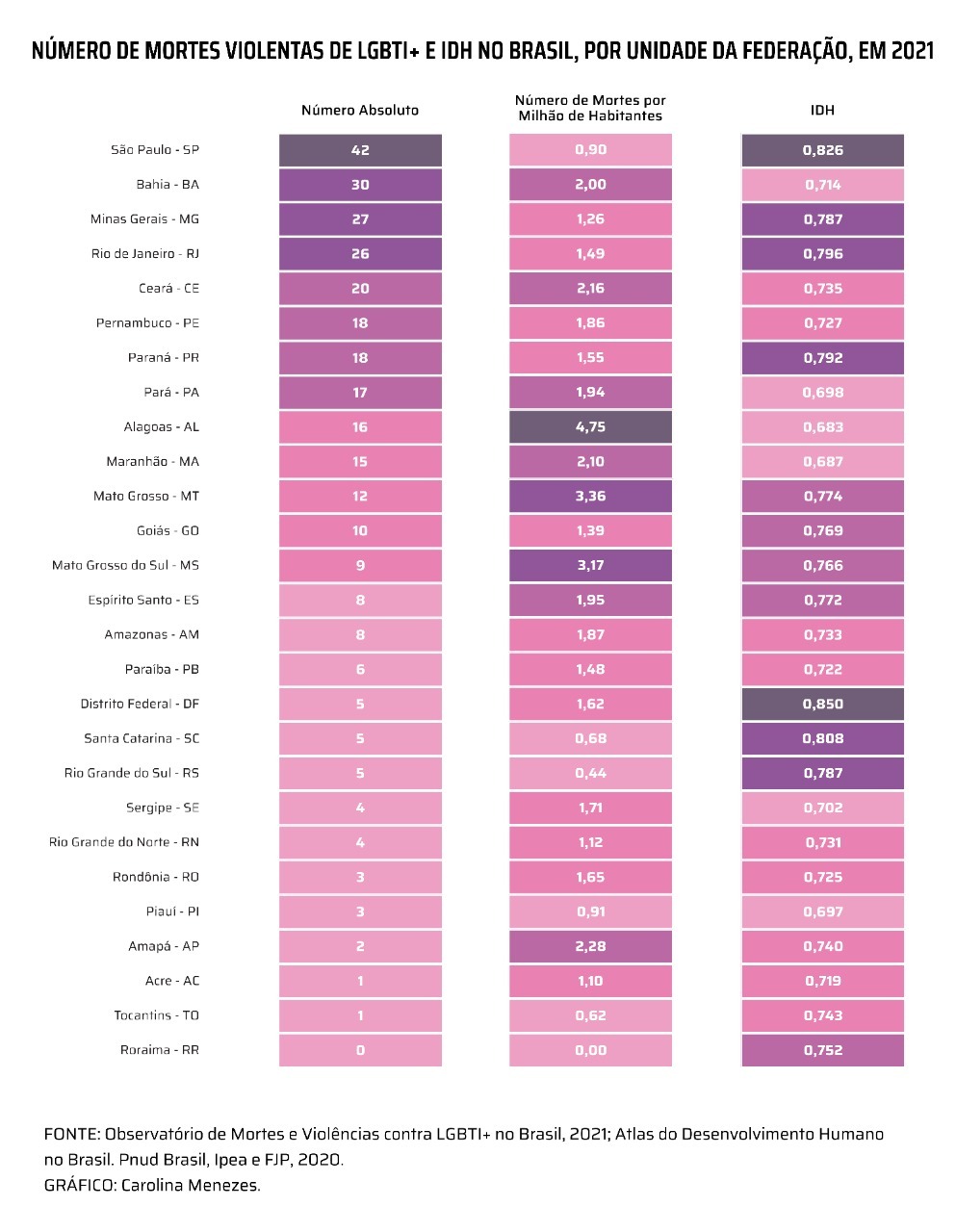Click the Rio Grande do Norte - RN label
This screenshot has width=956, height=1232.
click(x=124, y=842)
